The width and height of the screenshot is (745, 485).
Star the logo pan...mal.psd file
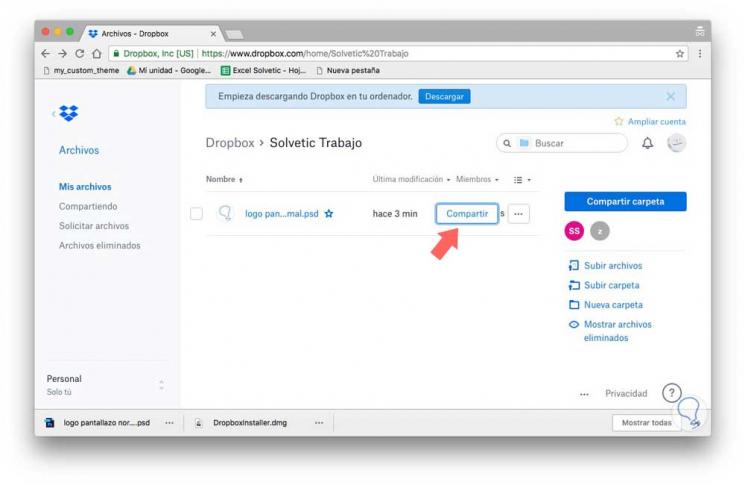(x=329, y=214)
